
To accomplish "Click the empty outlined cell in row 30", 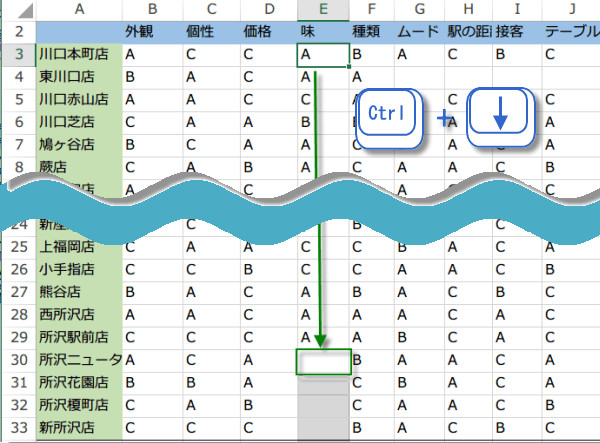I will point(324,361).
